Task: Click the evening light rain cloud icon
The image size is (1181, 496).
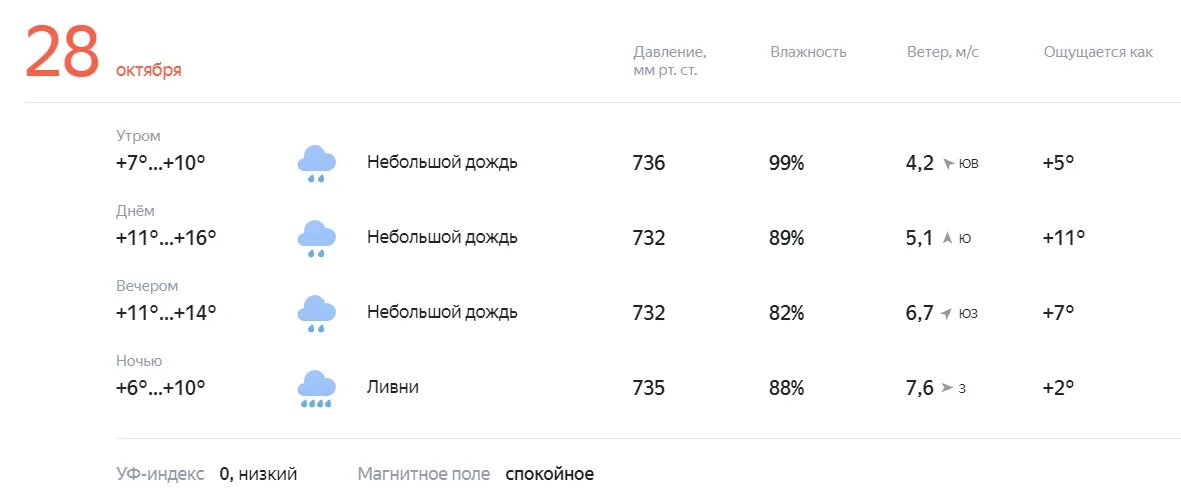Action: [316, 313]
